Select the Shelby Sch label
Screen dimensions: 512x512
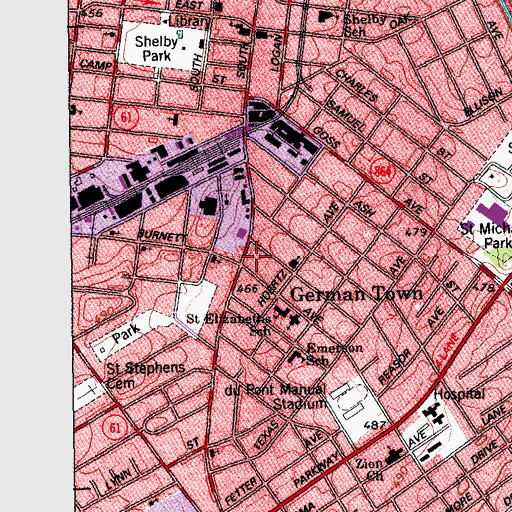tap(363, 25)
